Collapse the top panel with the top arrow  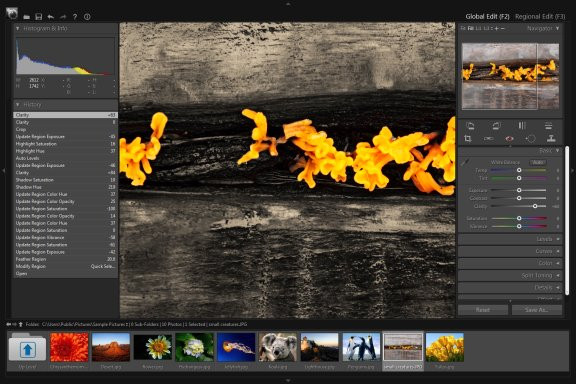pos(288,4)
